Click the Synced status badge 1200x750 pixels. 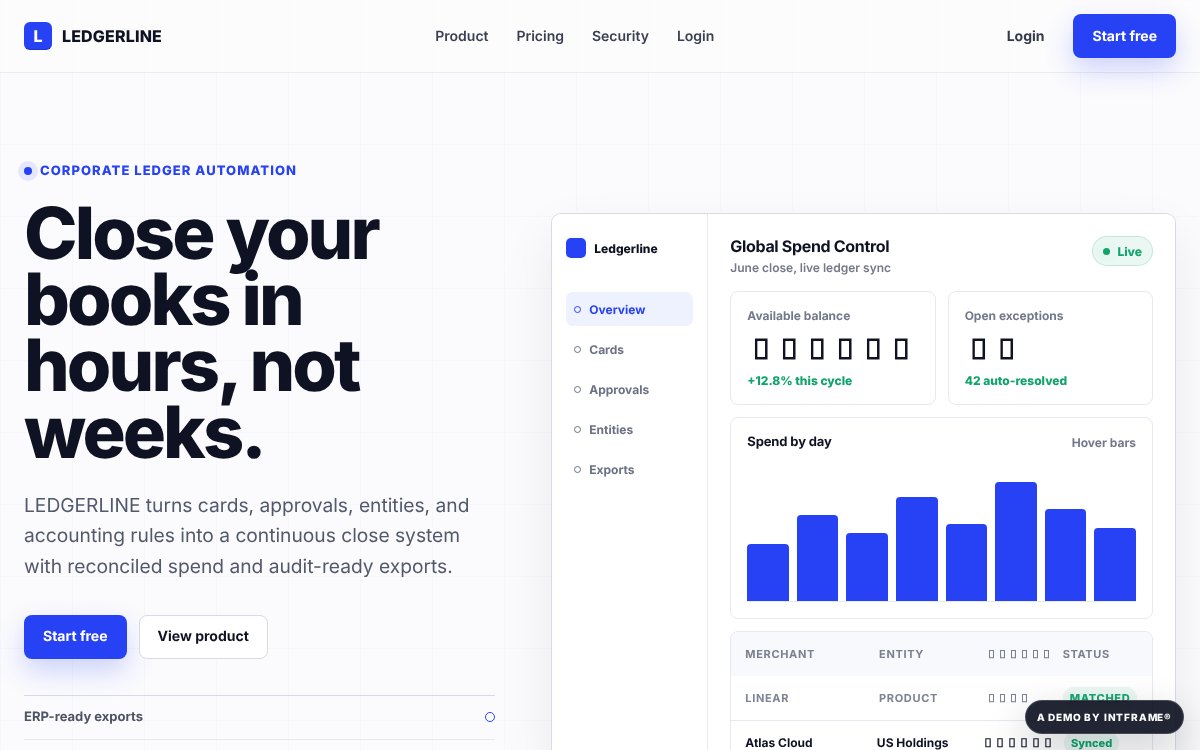tap(1091, 743)
